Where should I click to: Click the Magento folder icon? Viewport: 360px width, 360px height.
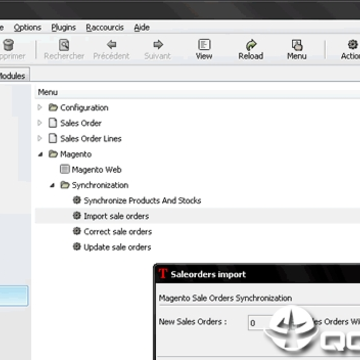point(53,154)
